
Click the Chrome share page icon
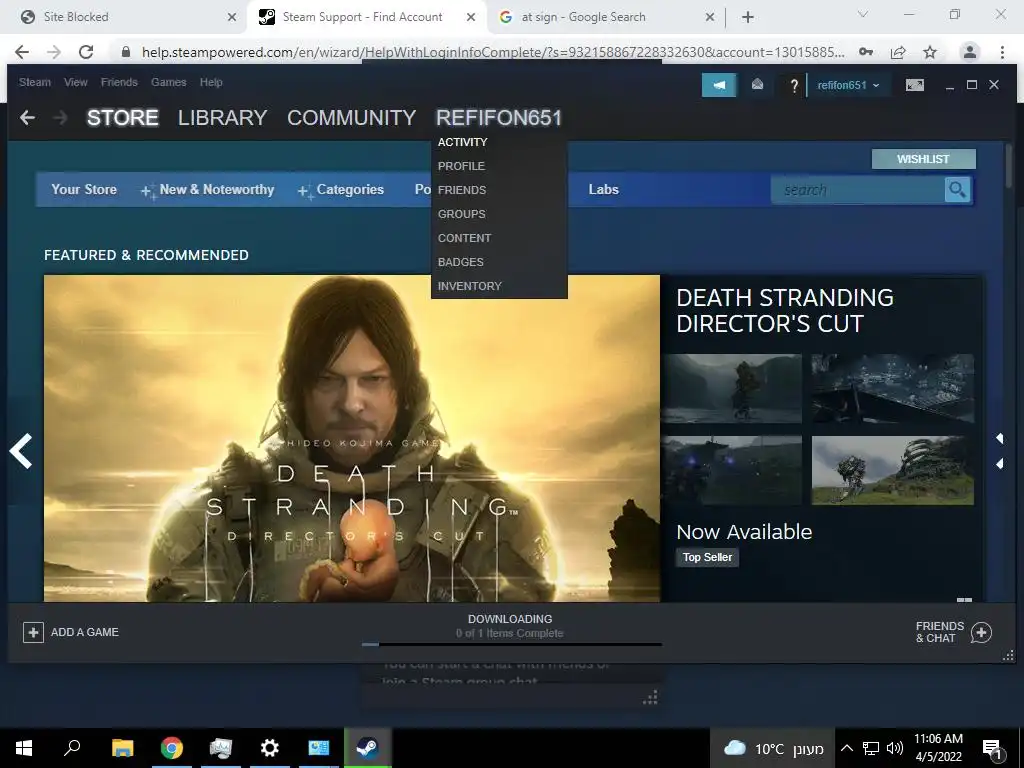click(898, 52)
